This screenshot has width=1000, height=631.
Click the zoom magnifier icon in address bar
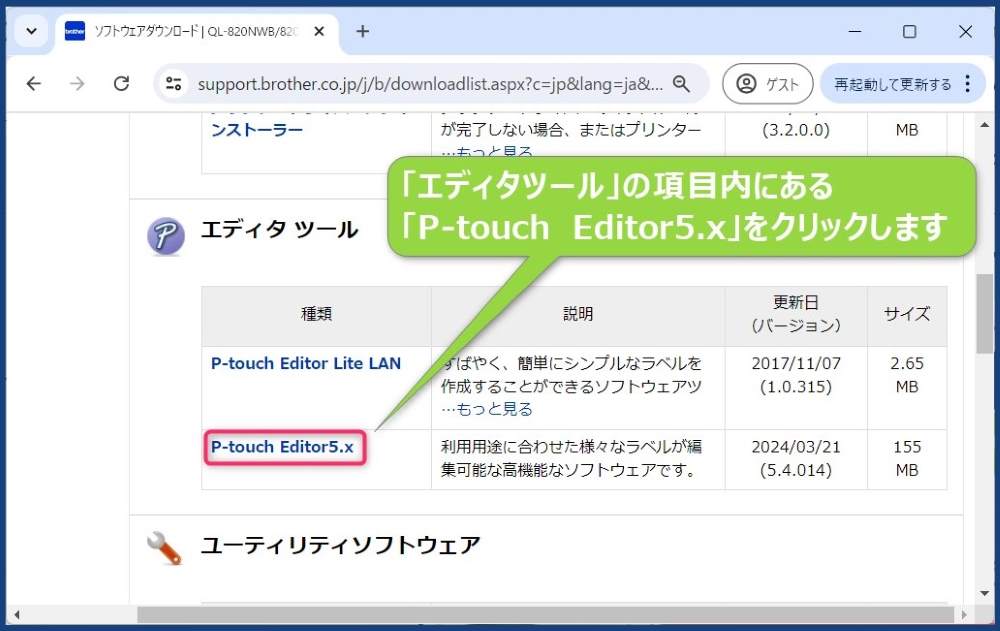(681, 84)
